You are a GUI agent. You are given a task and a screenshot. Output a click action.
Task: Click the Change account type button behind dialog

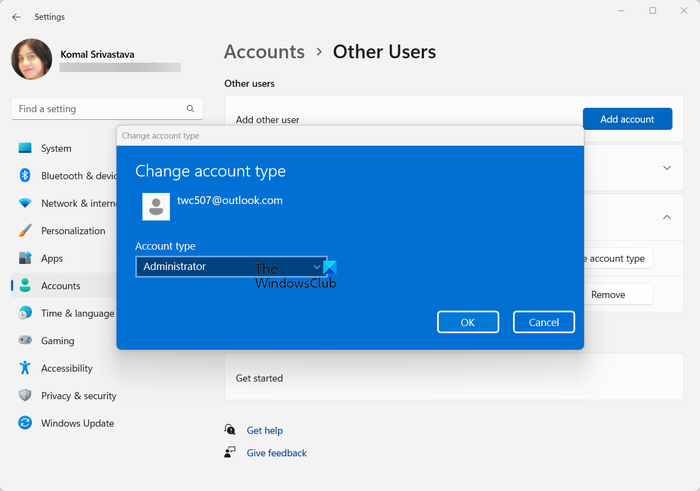pos(618,258)
